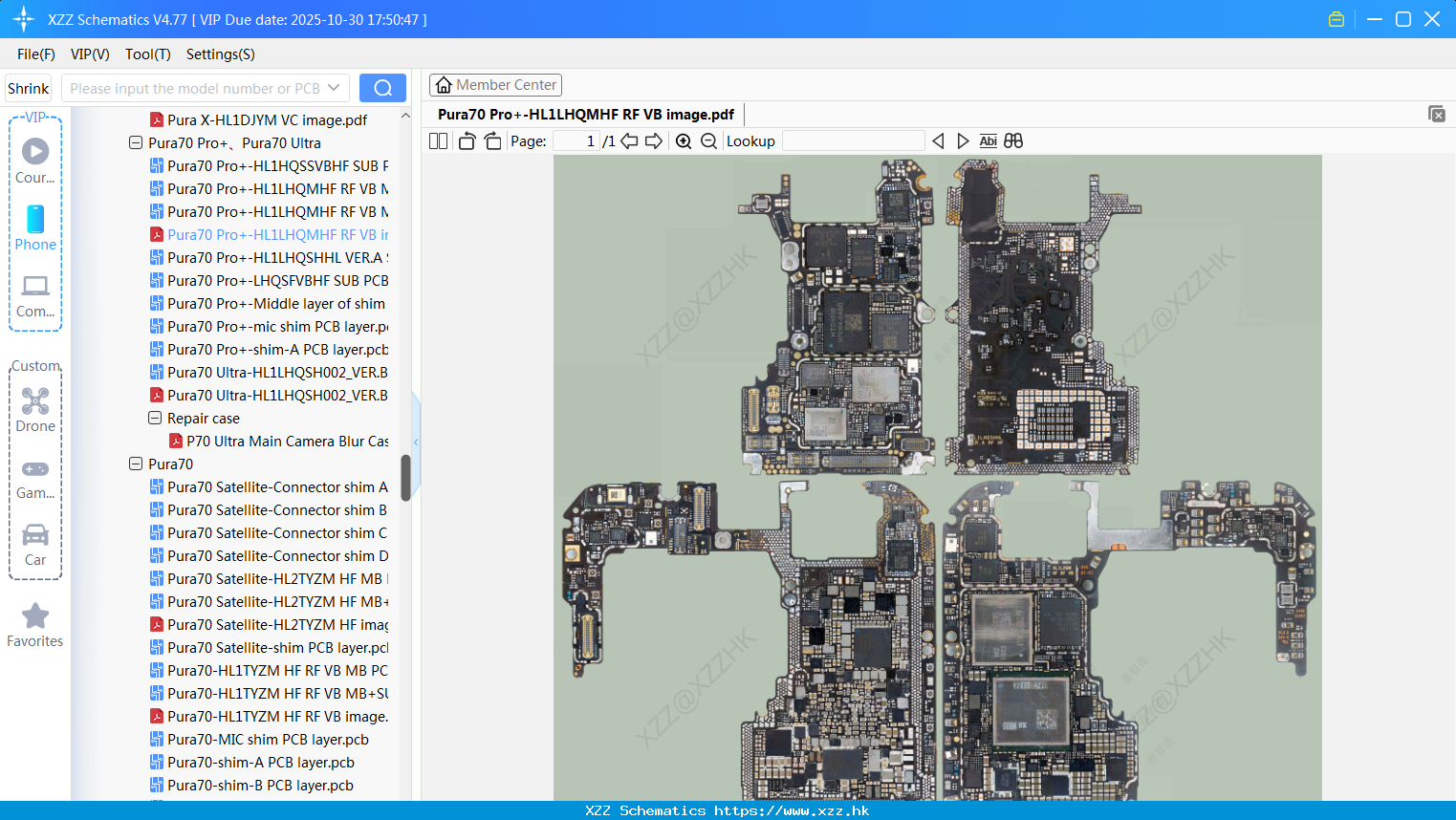This screenshot has height=820, width=1456.
Task: Click the Shrink button
Action: point(29,88)
